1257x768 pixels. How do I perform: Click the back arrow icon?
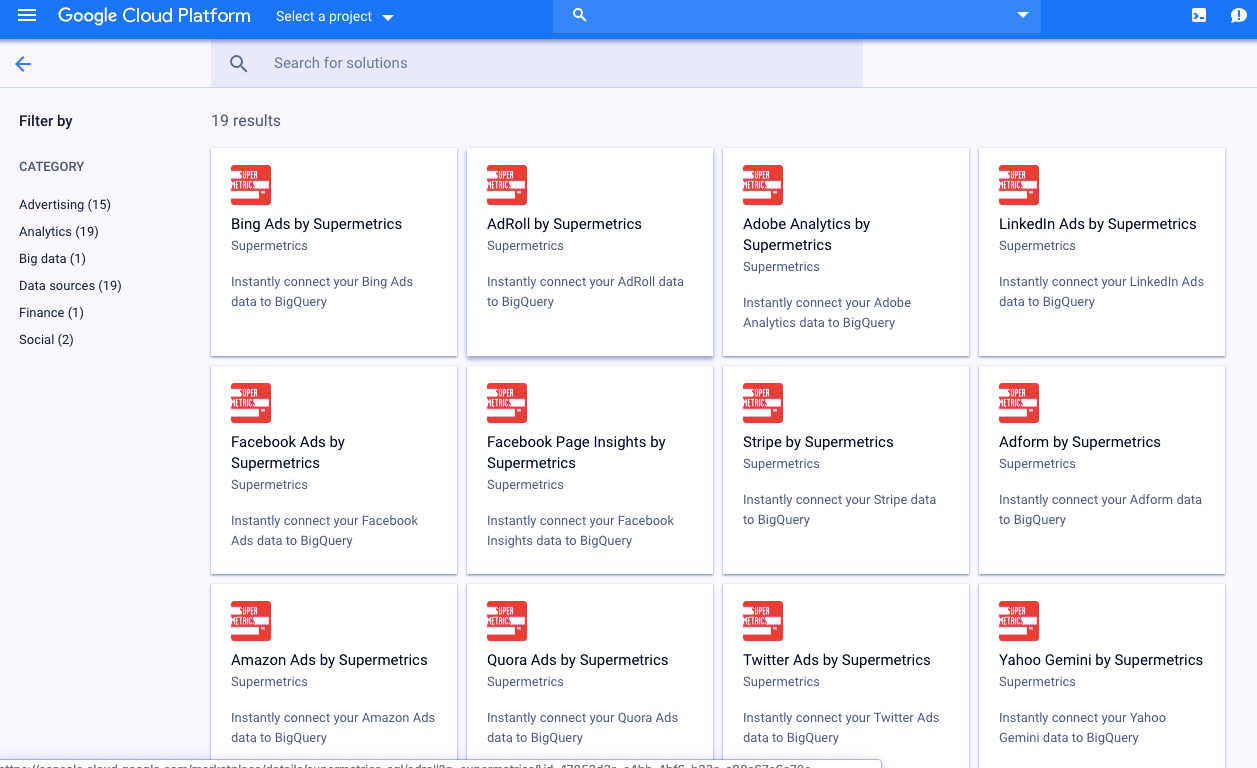pos(24,64)
